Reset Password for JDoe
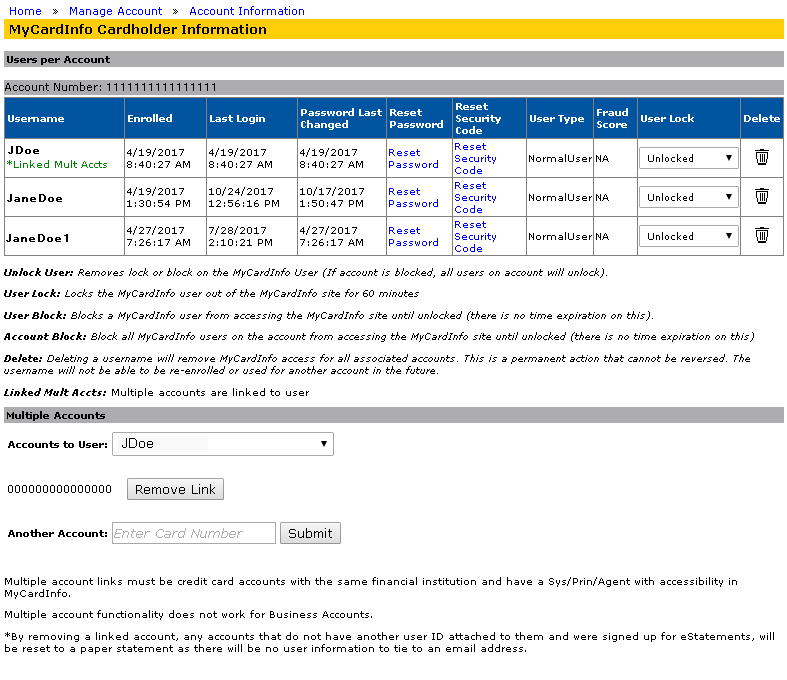This screenshot has height=680, width=787. (x=413, y=159)
